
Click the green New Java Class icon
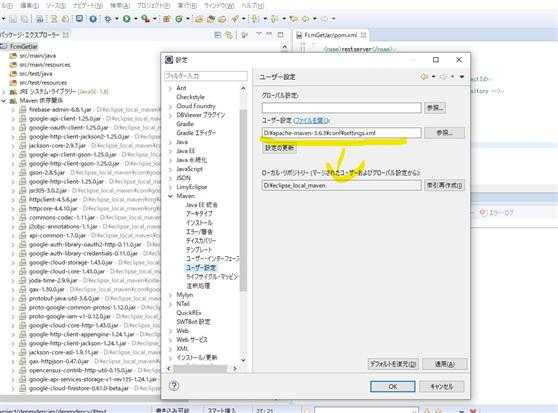coord(179,19)
